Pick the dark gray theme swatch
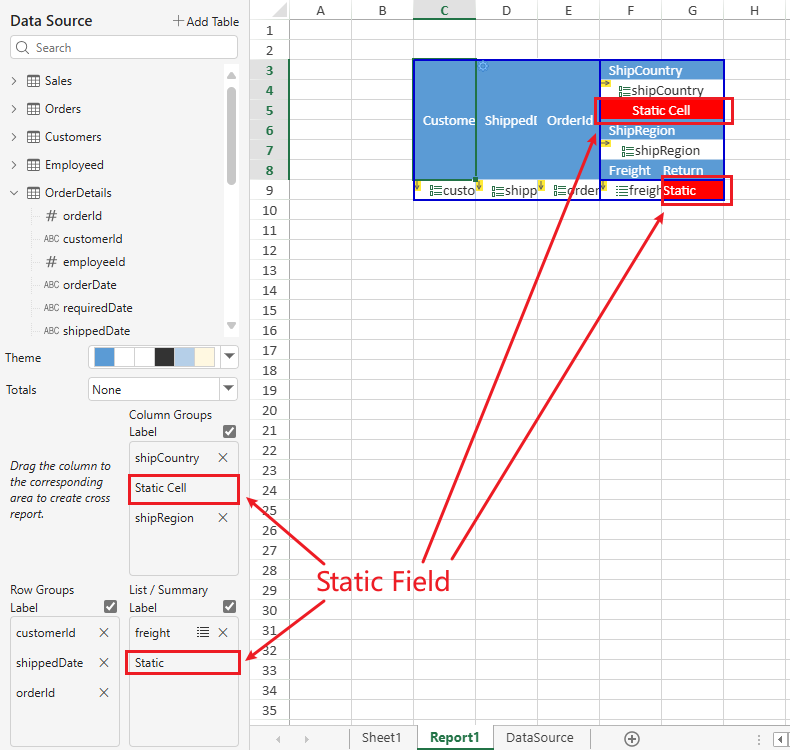Image resolution: width=790 pixels, height=750 pixels. [164, 357]
